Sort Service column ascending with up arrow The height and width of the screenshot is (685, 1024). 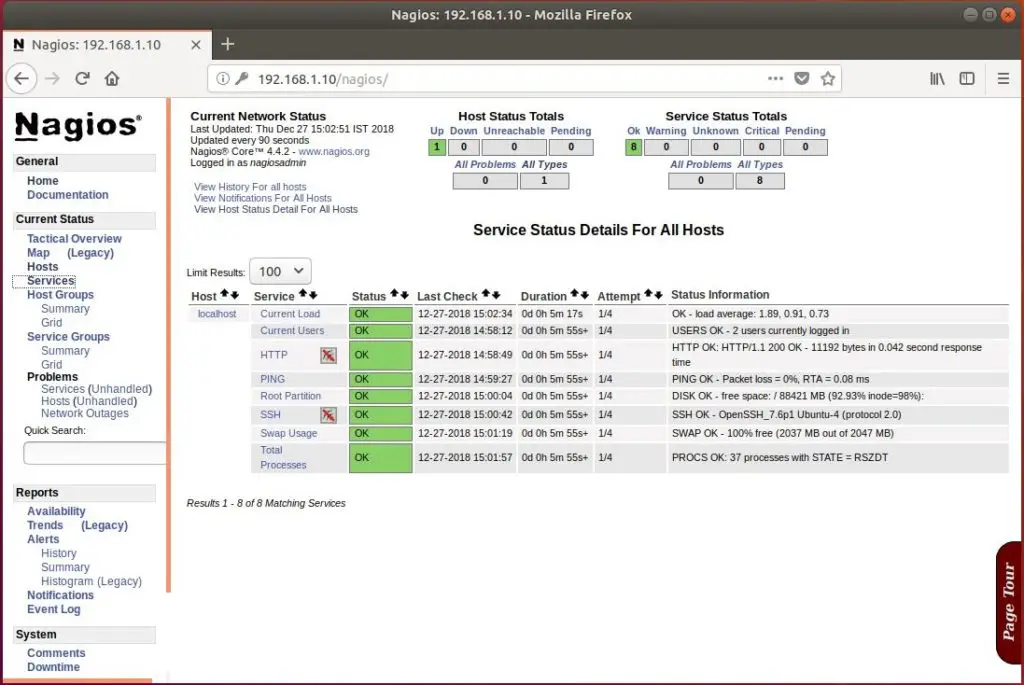(303, 295)
